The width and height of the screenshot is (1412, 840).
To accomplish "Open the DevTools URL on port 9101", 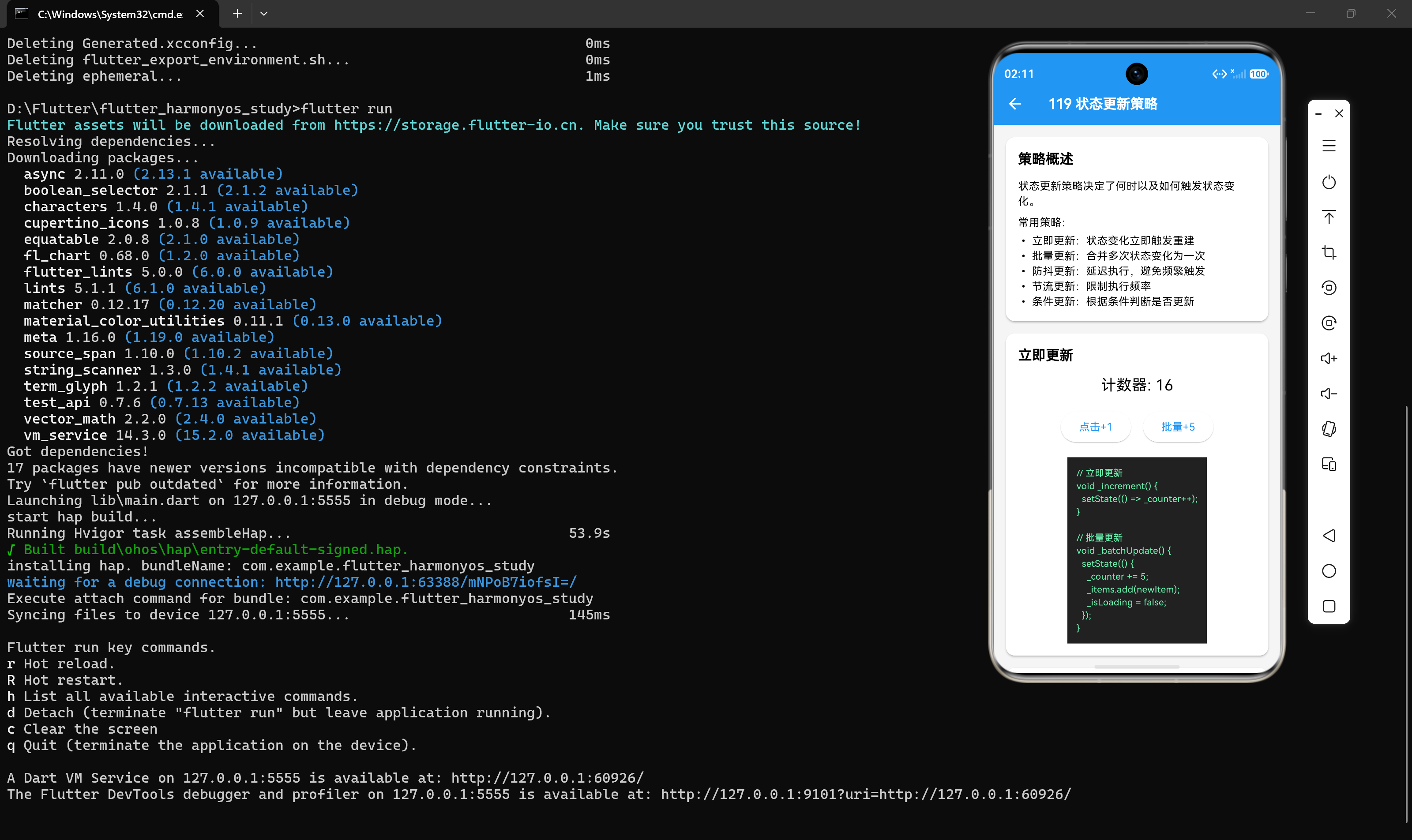I will tap(866, 794).
